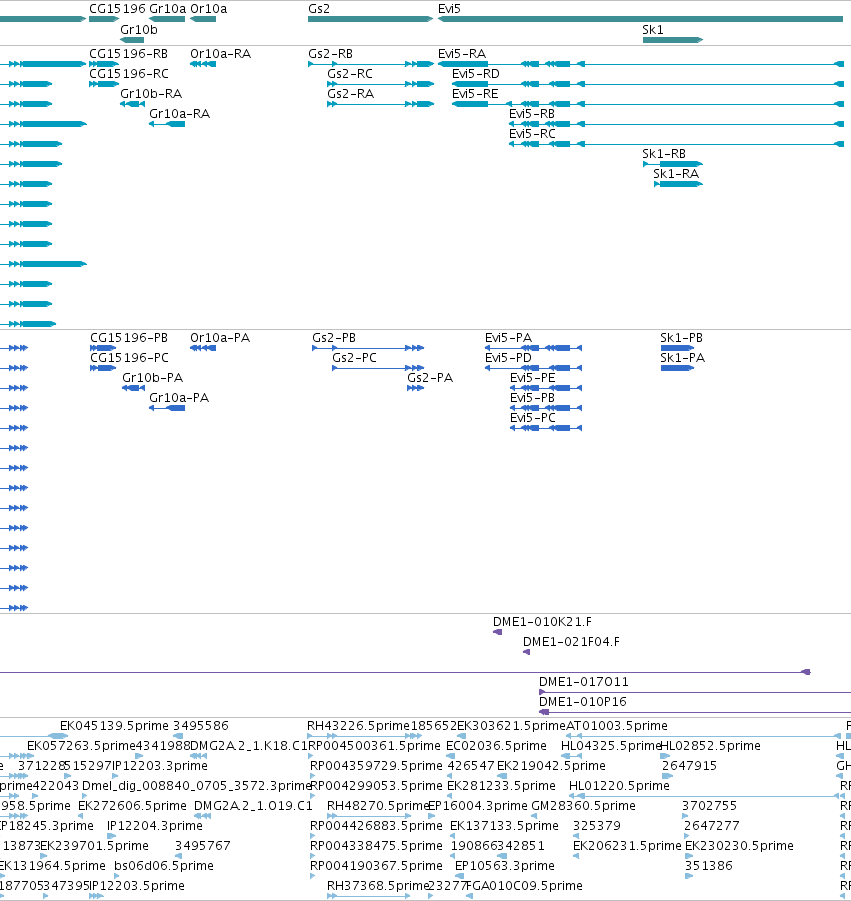Open transcript CG15196-RC

coord(129,74)
